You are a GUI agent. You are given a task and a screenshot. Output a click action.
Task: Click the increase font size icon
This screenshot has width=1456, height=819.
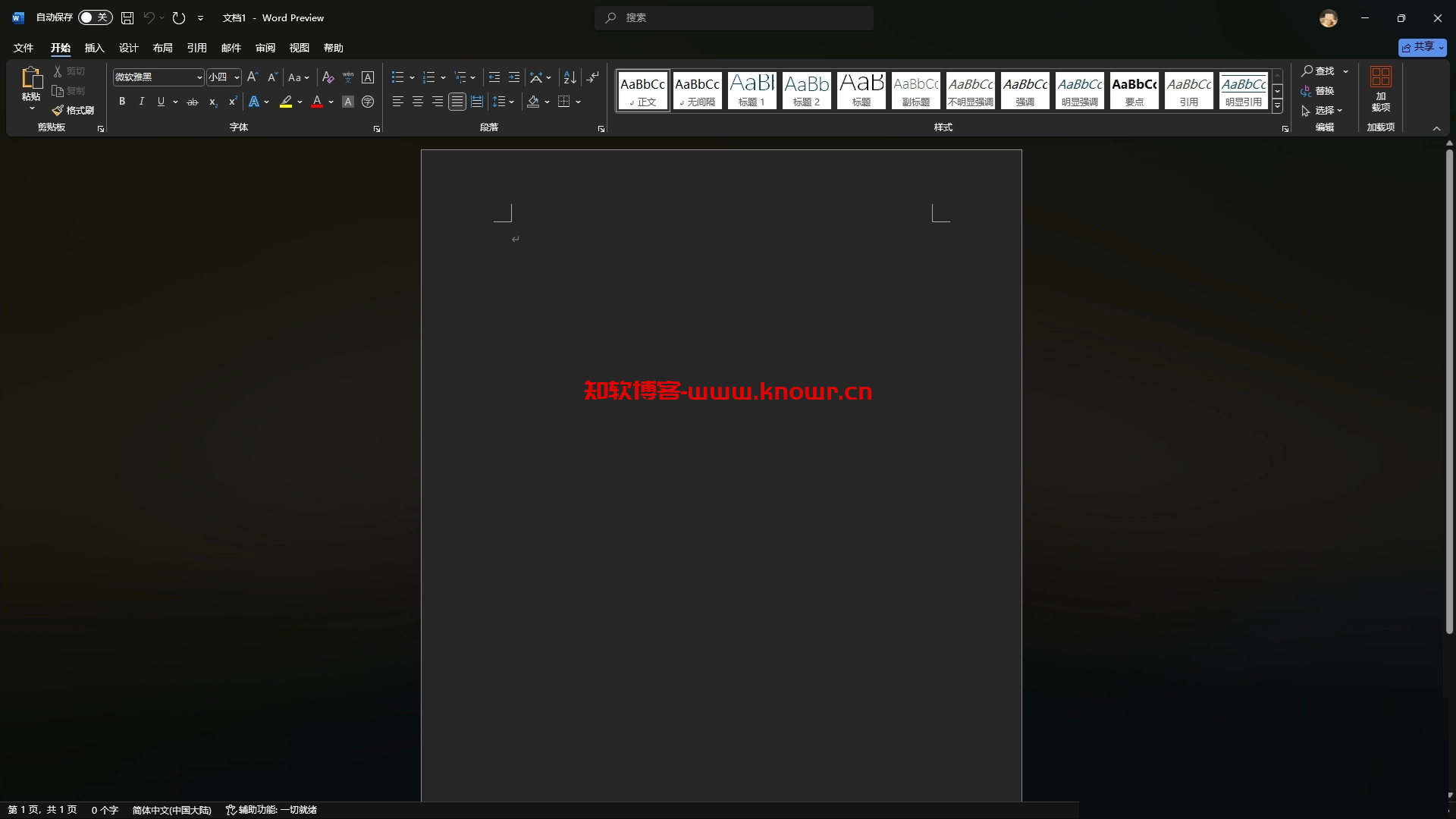tap(253, 77)
